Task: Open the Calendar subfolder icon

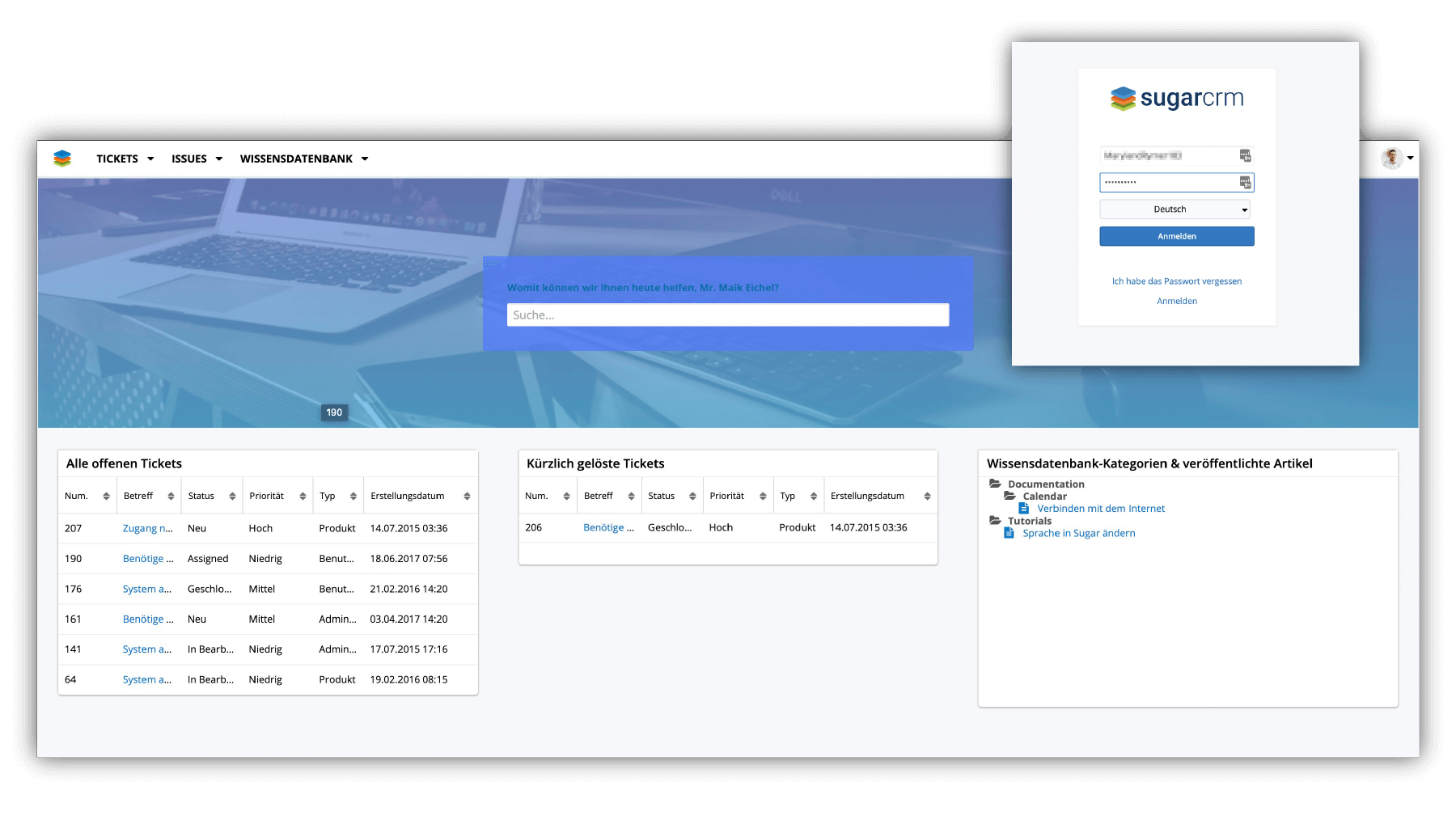Action: (x=1009, y=496)
